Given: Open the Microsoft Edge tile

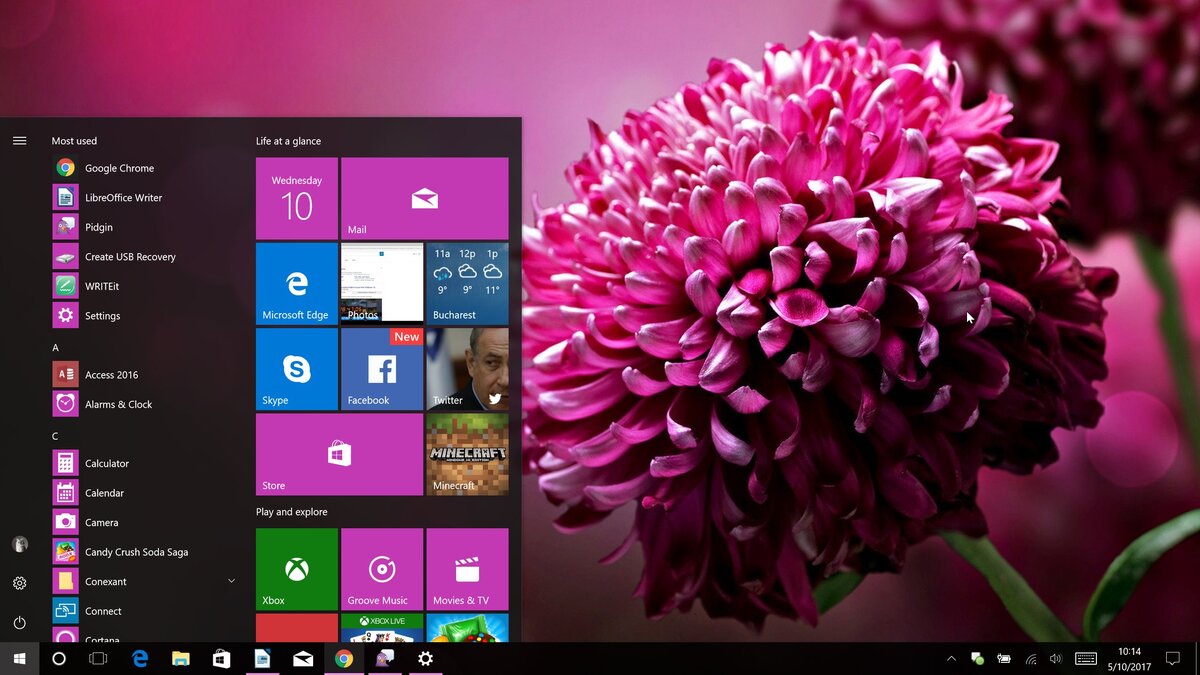Looking at the screenshot, I should click(297, 283).
